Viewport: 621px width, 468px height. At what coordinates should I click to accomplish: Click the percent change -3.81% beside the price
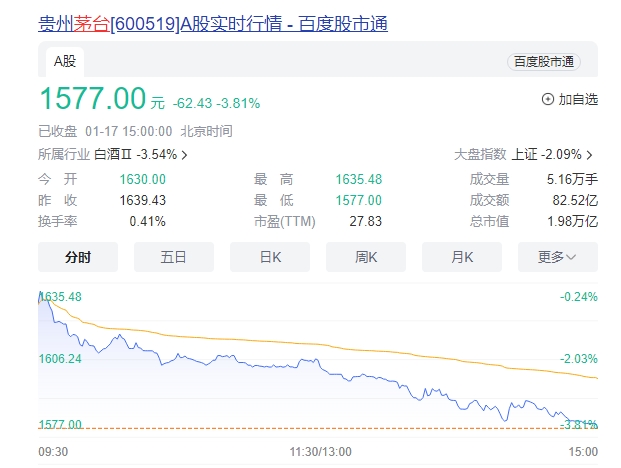[x=238, y=103]
